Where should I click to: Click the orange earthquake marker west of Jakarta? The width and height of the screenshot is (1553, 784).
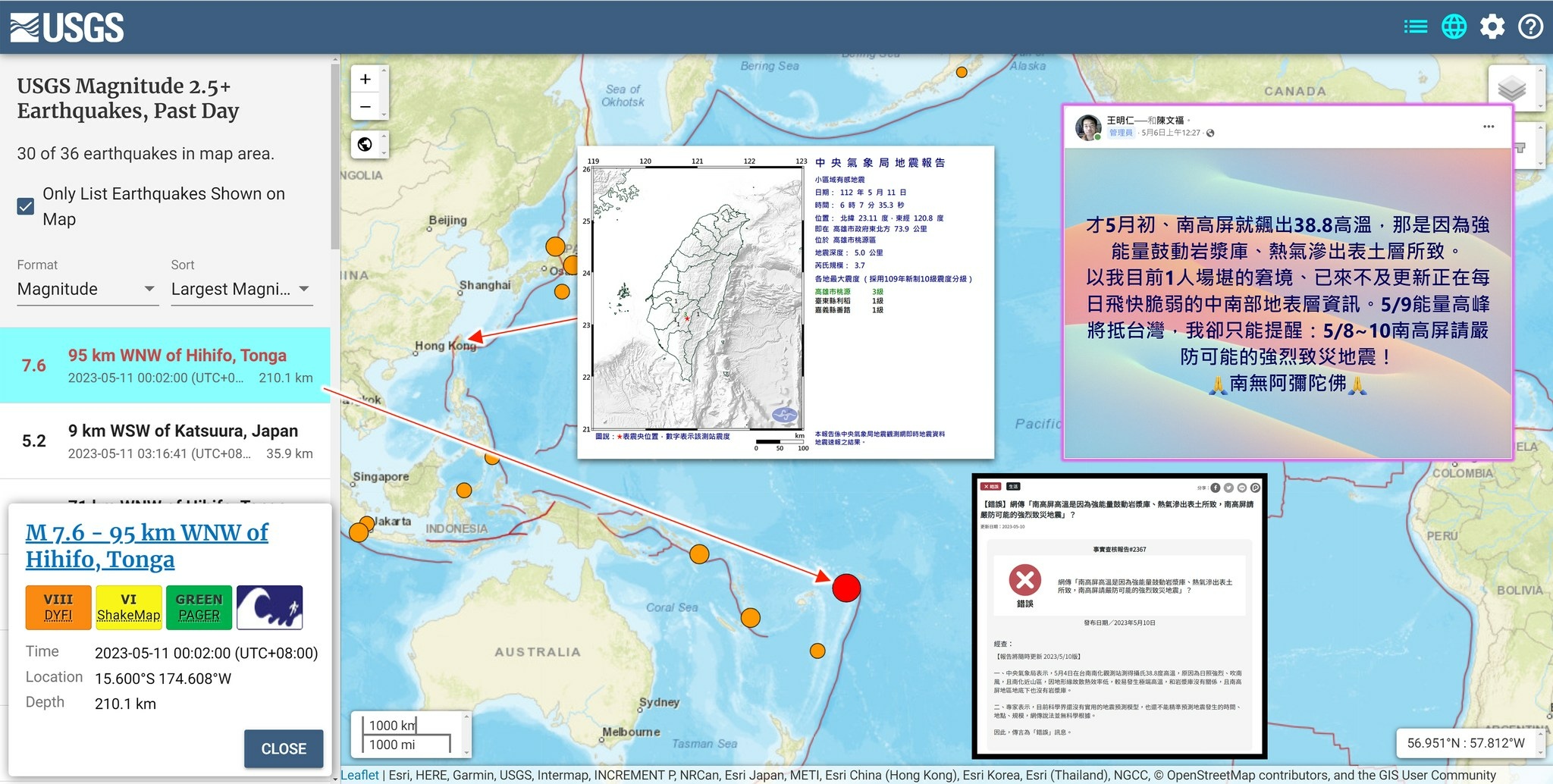click(359, 532)
